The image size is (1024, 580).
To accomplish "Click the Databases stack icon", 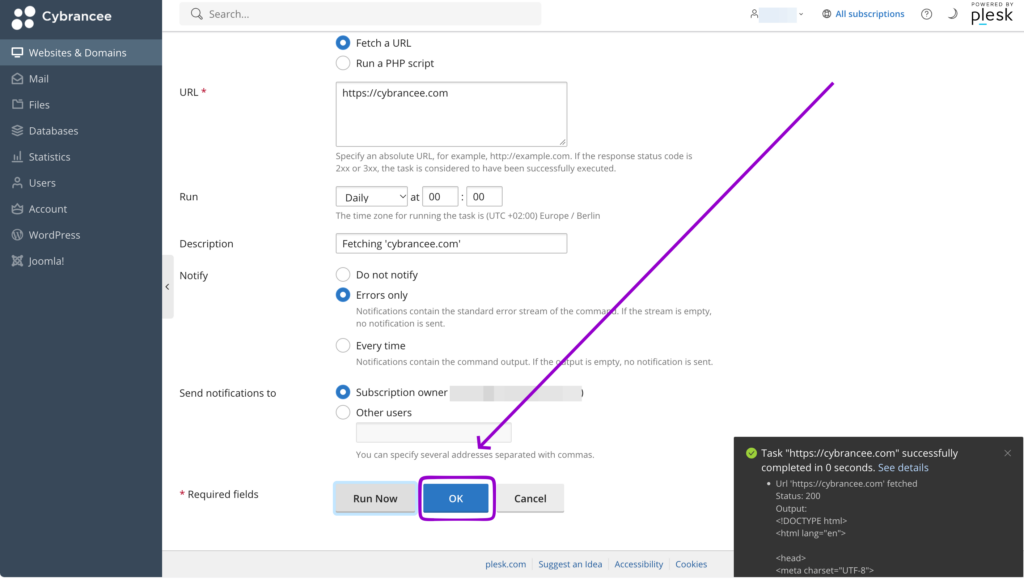I will coord(17,131).
